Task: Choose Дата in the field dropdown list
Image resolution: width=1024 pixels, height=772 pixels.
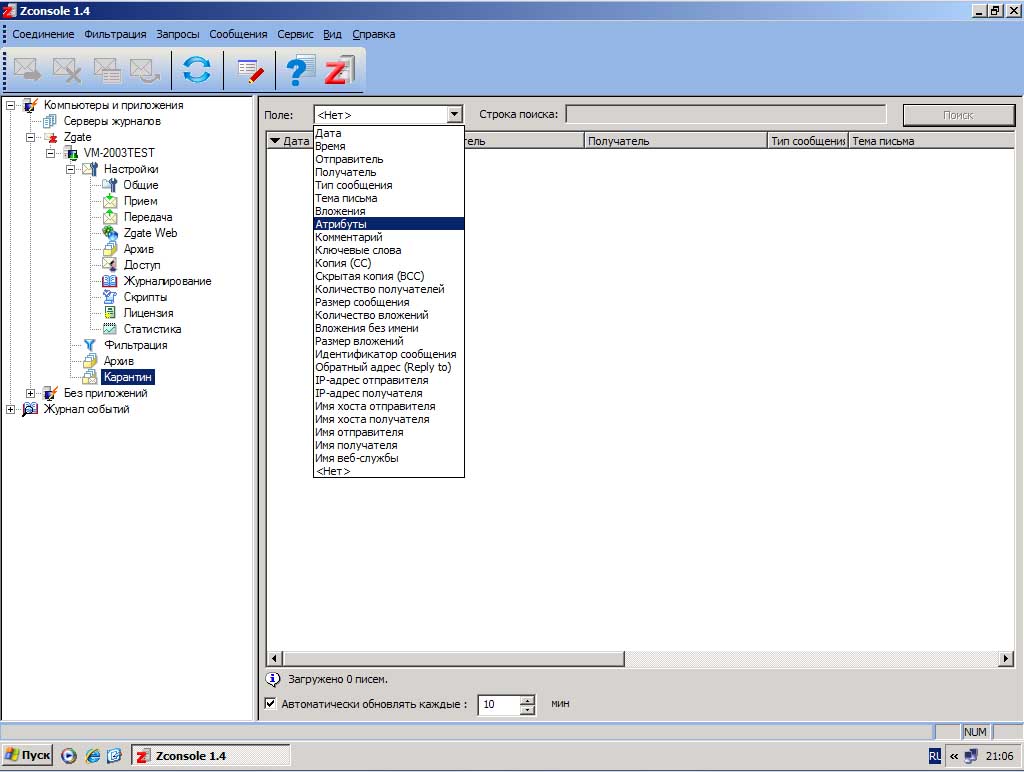Action: [x=389, y=133]
